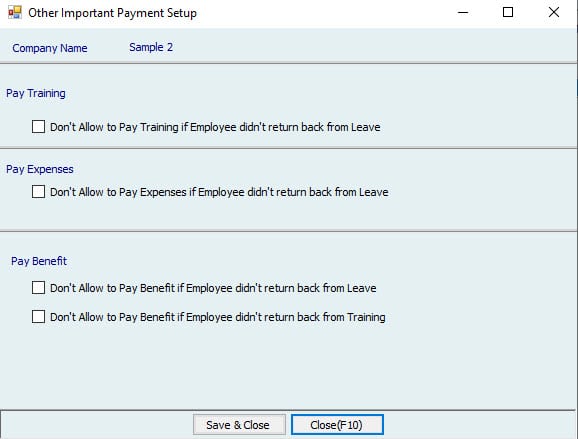
Task: Click the window title text in title bar
Action: 112,13
